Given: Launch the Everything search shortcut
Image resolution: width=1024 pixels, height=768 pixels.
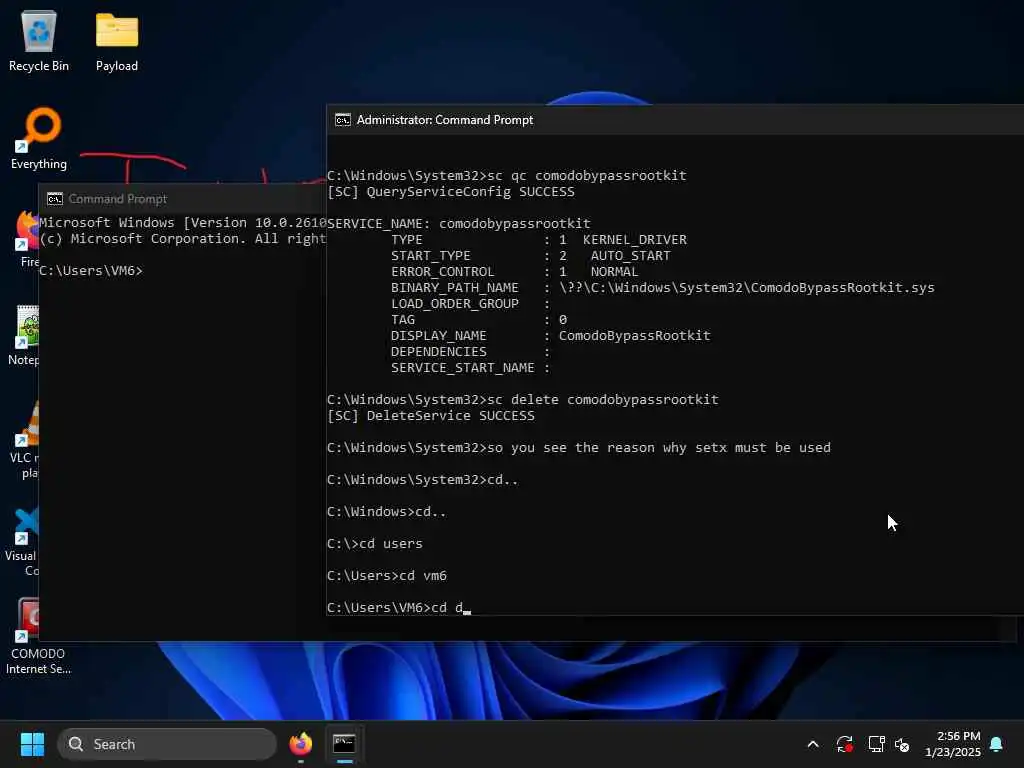Looking at the screenshot, I should tap(39, 138).
